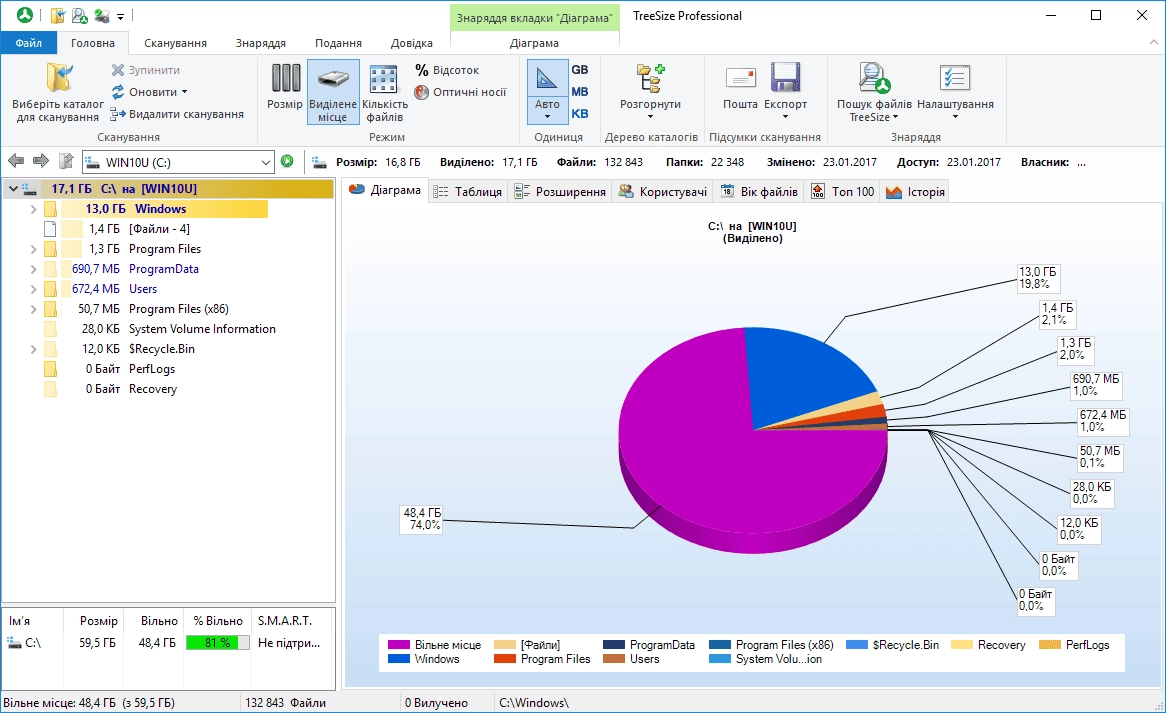Select the C:\ drive row in drive list
The image size is (1166, 713).
point(168,642)
